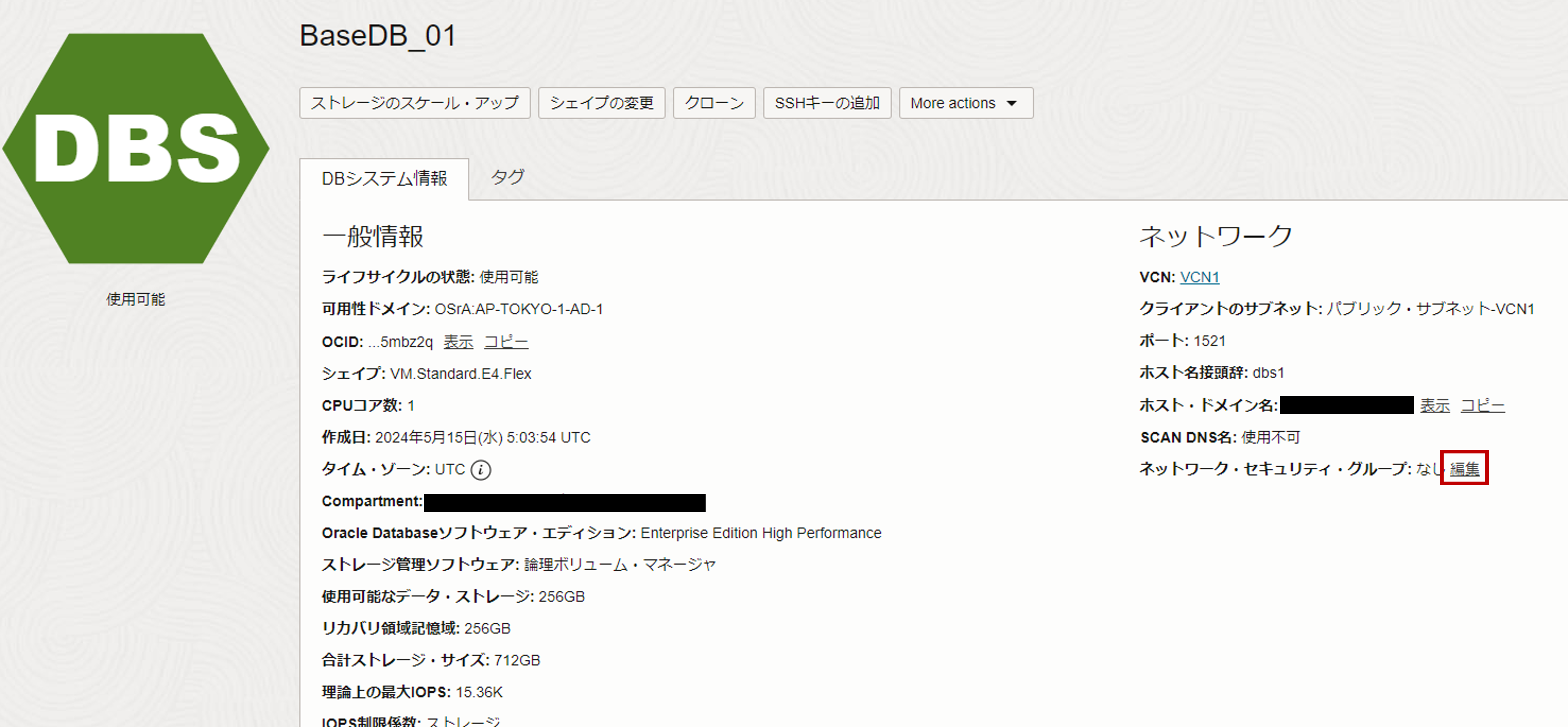Click the クローン button
This screenshot has height=727, width=1568.
pos(714,103)
